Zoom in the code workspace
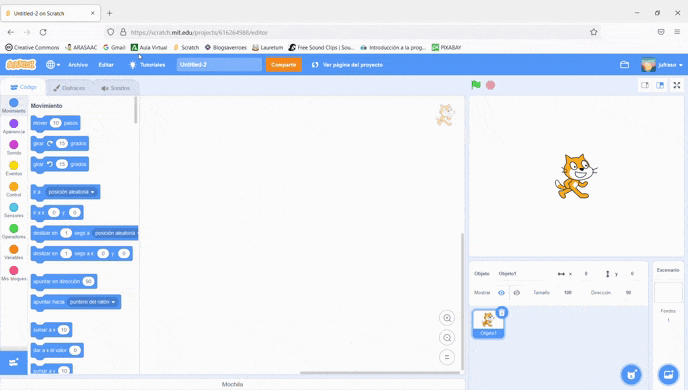This screenshot has height=390, width=688. tap(447, 318)
